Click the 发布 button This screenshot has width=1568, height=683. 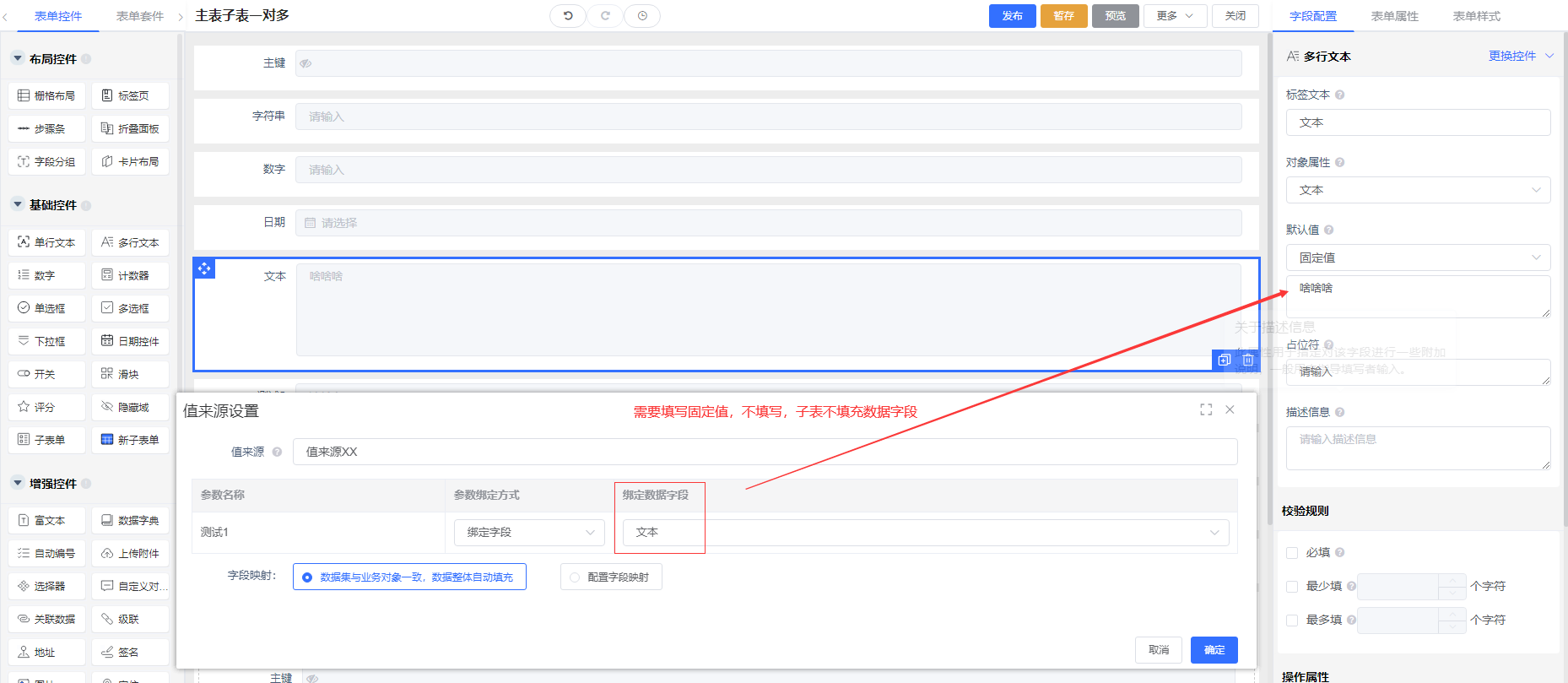1012,16
